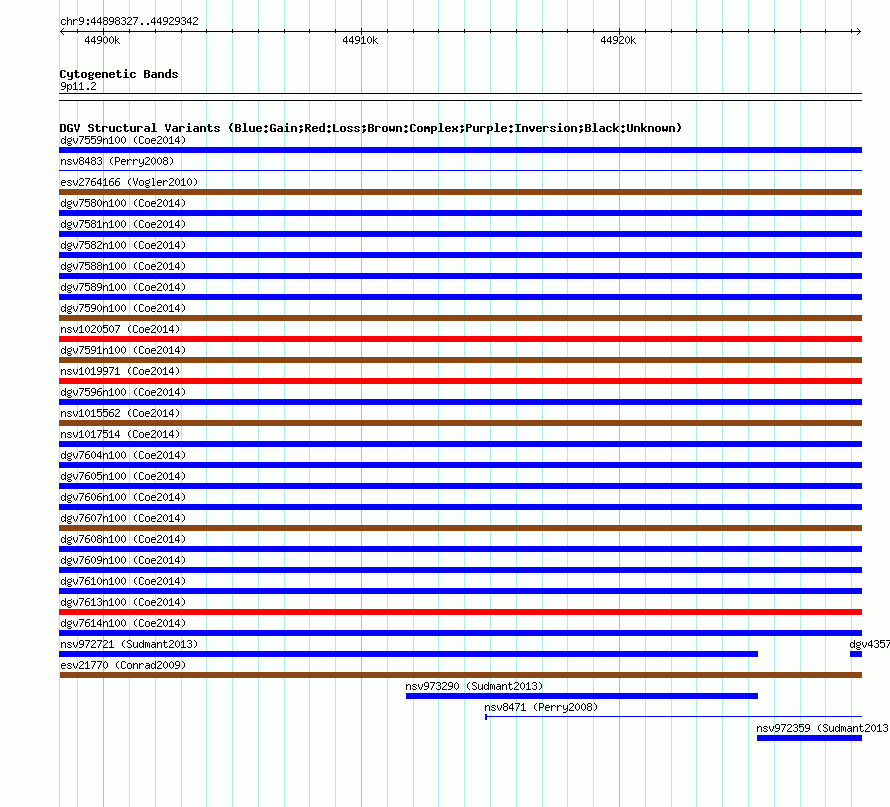Click the brown bar under esv2764166
The height and width of the screenshot is (807, 890).
[x=460, y=192]
